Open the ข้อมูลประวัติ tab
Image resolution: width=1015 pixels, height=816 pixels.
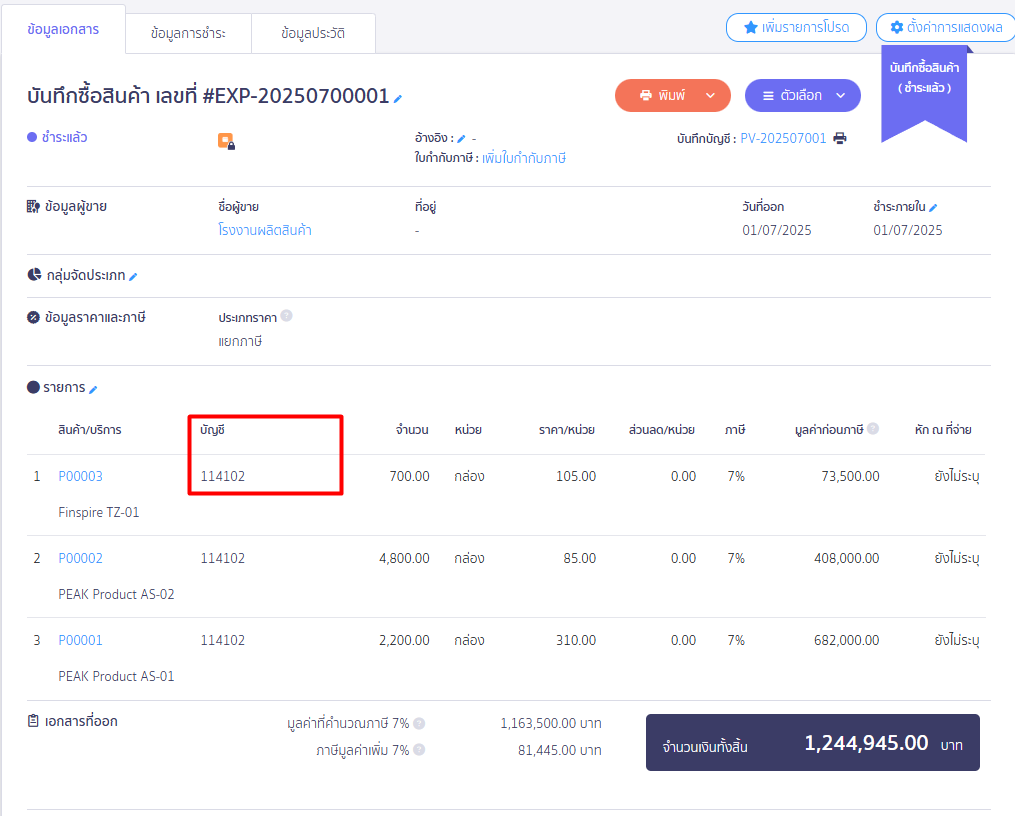tap(313, 33)
